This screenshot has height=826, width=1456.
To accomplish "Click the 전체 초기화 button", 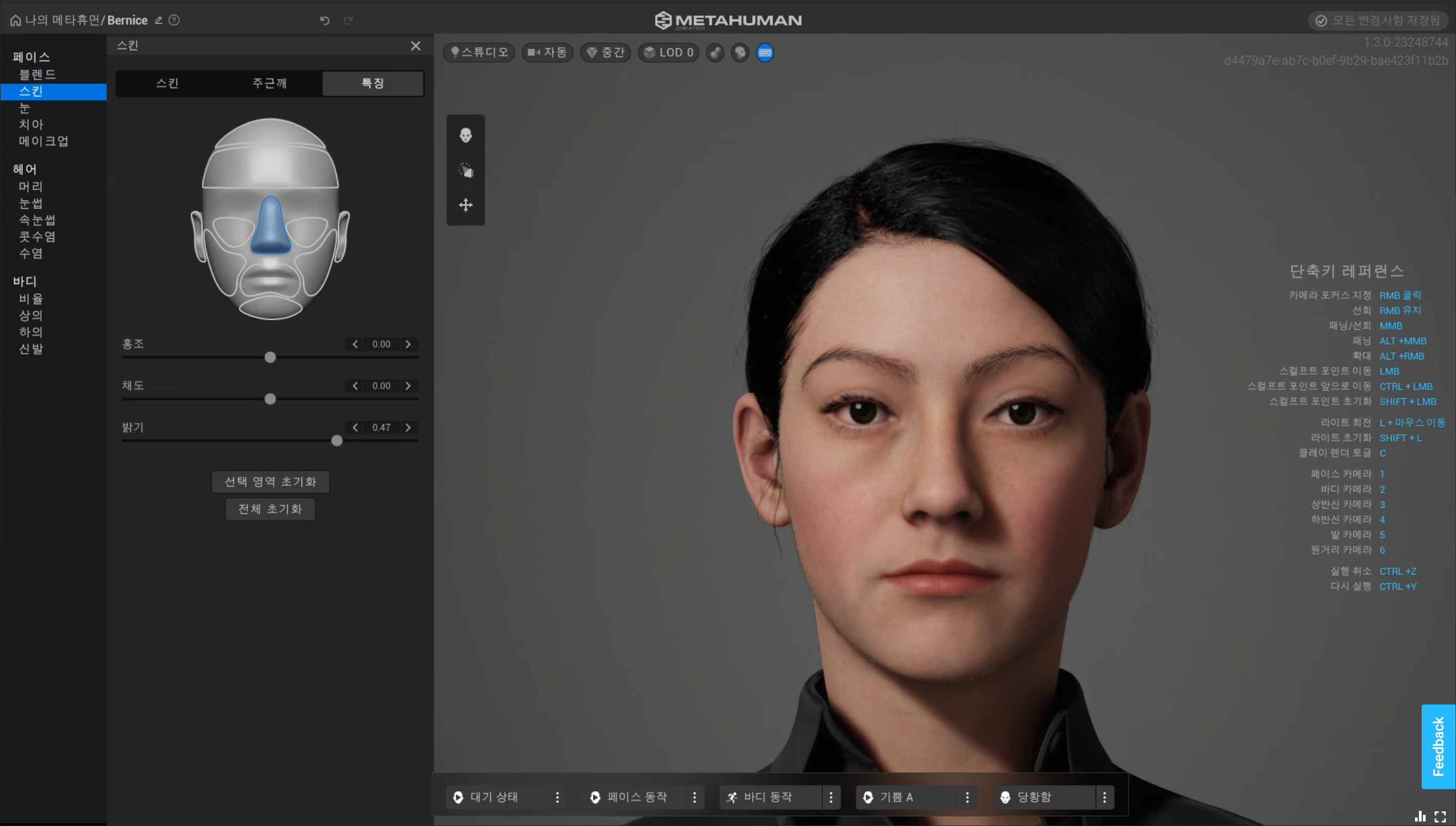I will pyautogui.click(x=270, y=509).
